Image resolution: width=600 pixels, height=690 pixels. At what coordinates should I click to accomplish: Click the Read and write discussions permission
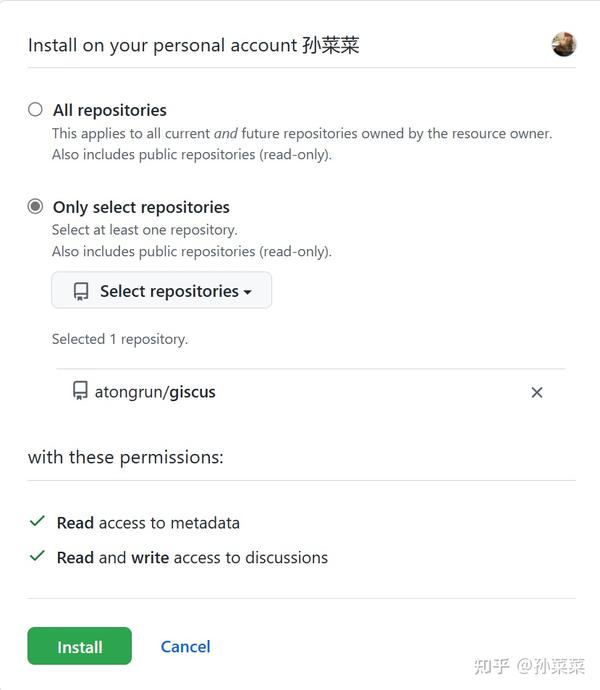192,557
